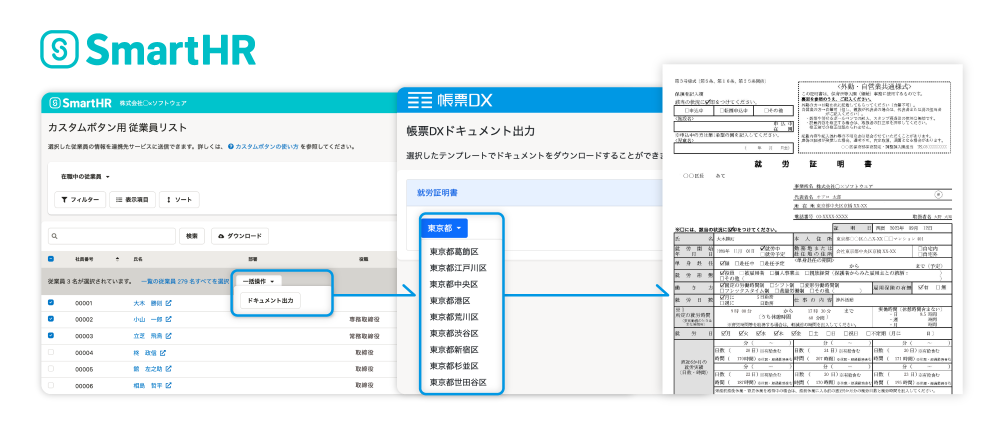The width and height of the screenshot is (1000, 421).
Task: Click the 帳票DX logo in the blue header
Action: tap(450, 100)
